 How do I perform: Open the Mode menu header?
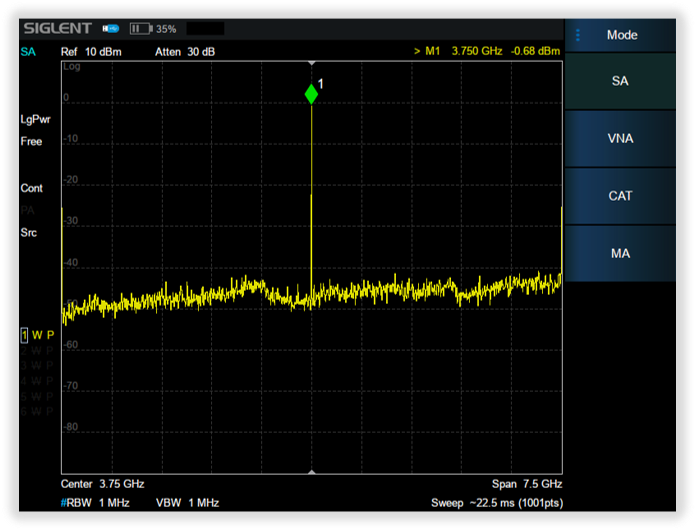(621, 35)
